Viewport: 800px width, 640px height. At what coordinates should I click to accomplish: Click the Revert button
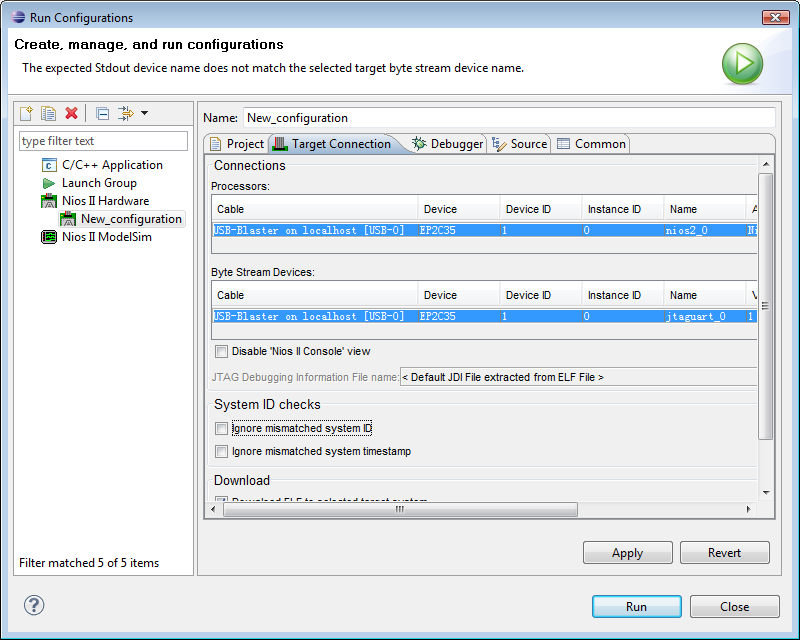pyautogui.click(x=724, y=553)
